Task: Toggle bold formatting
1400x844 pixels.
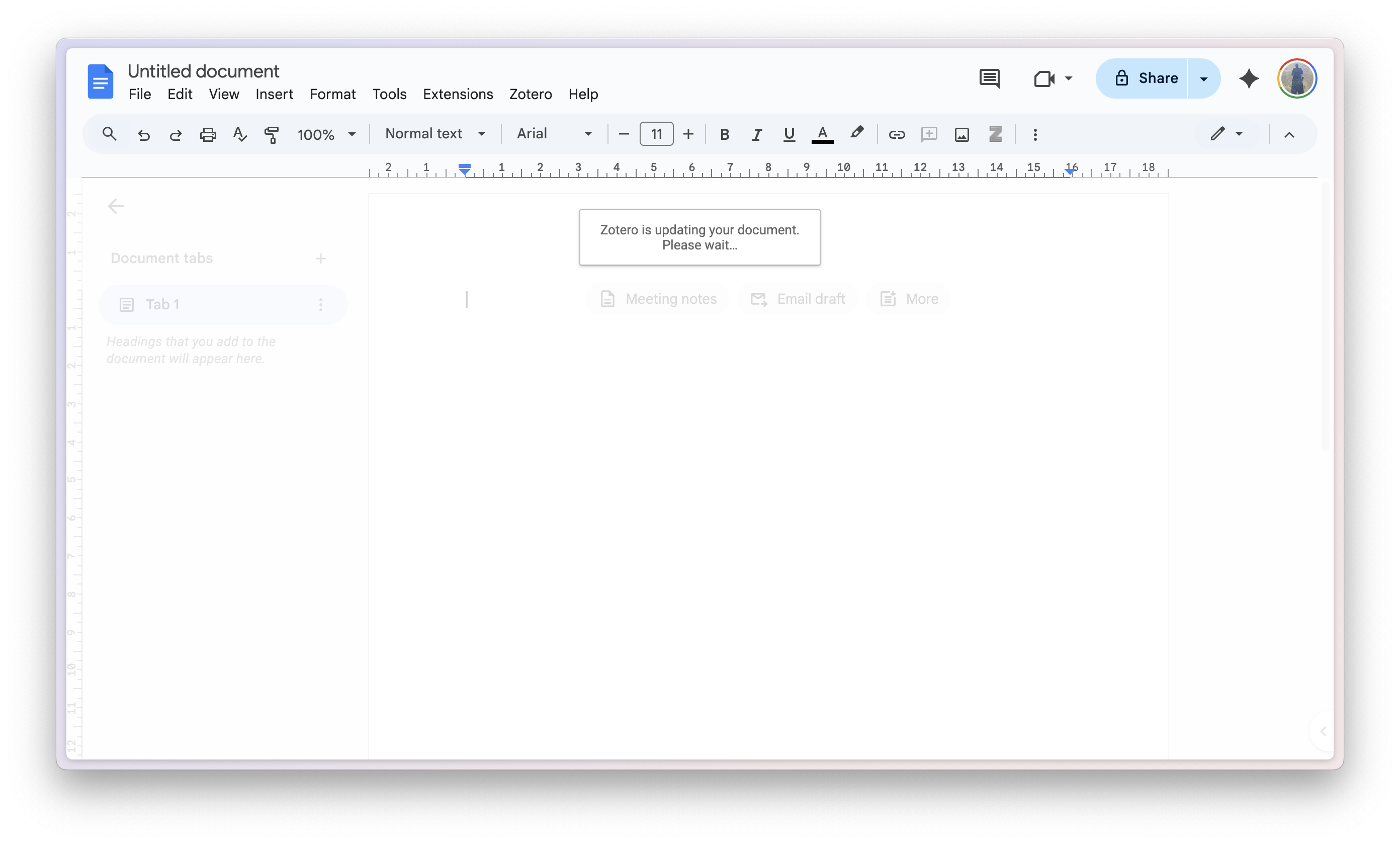Action: pyautogui.click(x=725, y=135)
